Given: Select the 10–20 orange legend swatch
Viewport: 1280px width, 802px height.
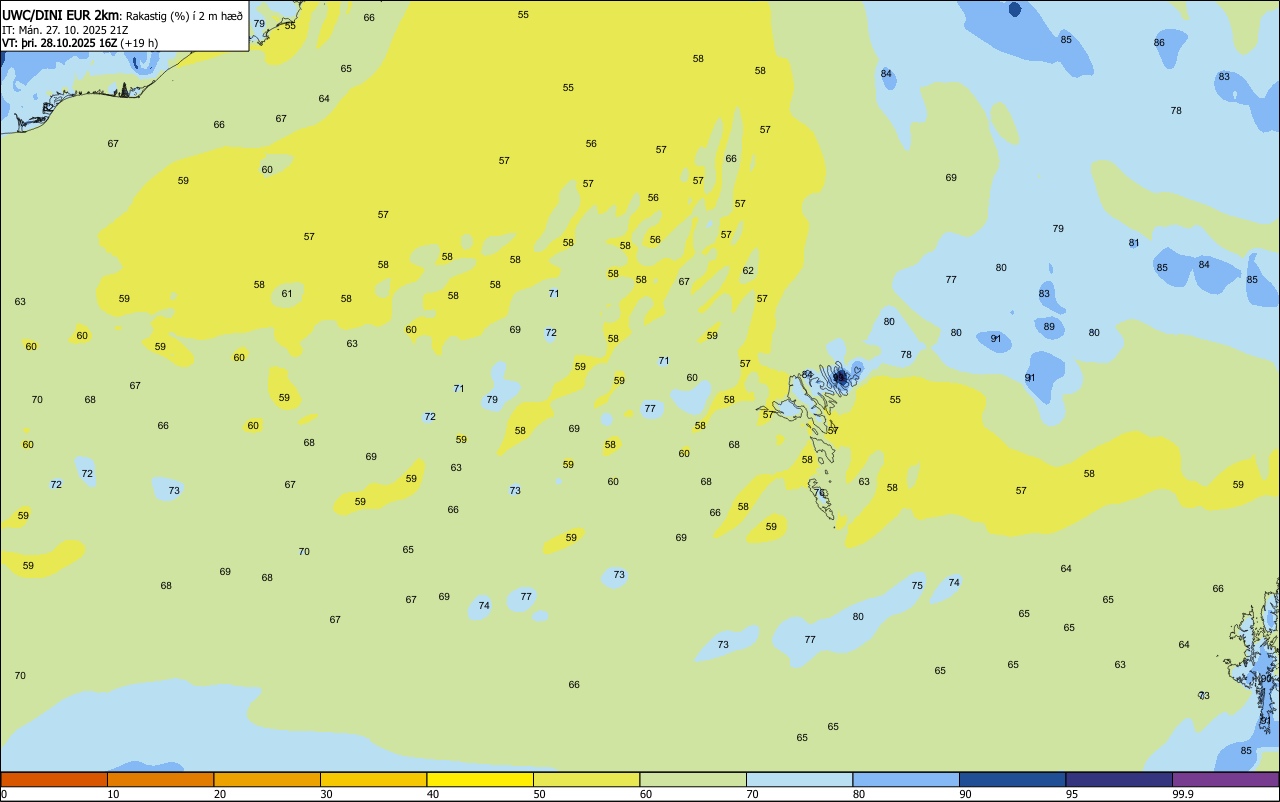Looking at the screenshot, I should coord(160,779).
